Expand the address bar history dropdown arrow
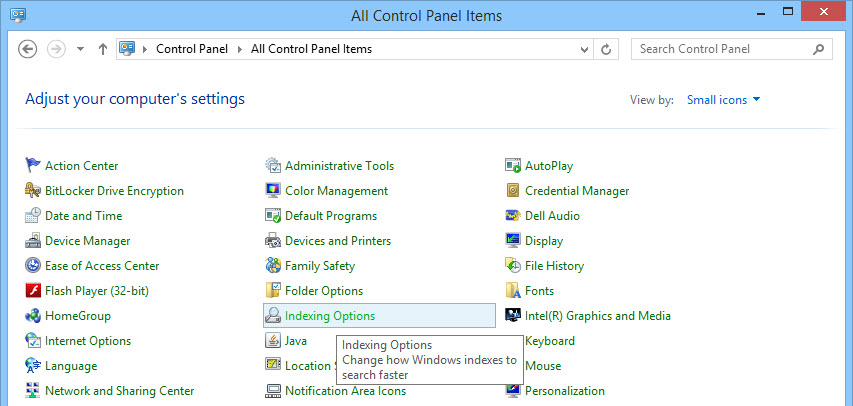 584,50
